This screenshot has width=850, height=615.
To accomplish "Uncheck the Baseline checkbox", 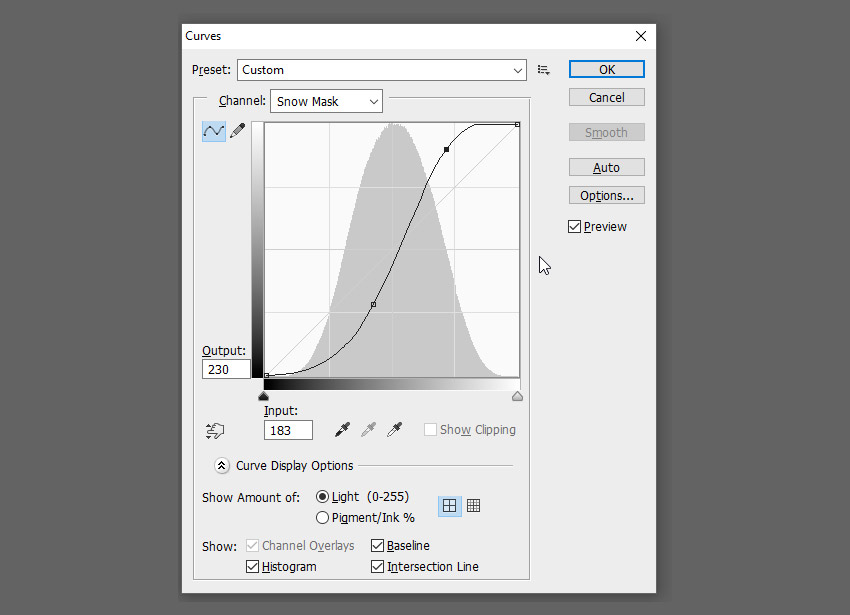I will [x=377, y=546].
